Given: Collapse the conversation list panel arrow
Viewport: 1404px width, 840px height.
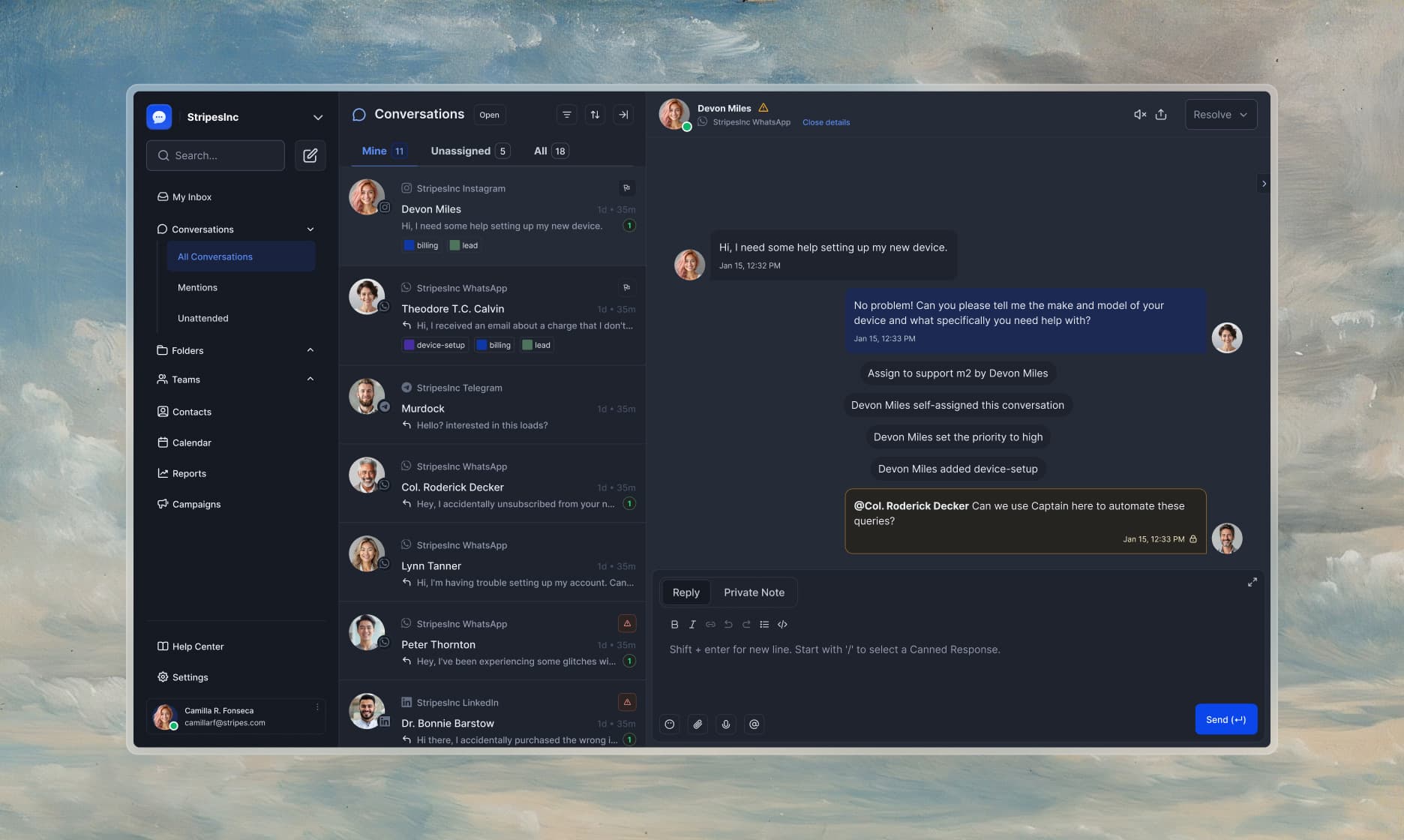Looking at the screenshot, I should click(623, 115).
